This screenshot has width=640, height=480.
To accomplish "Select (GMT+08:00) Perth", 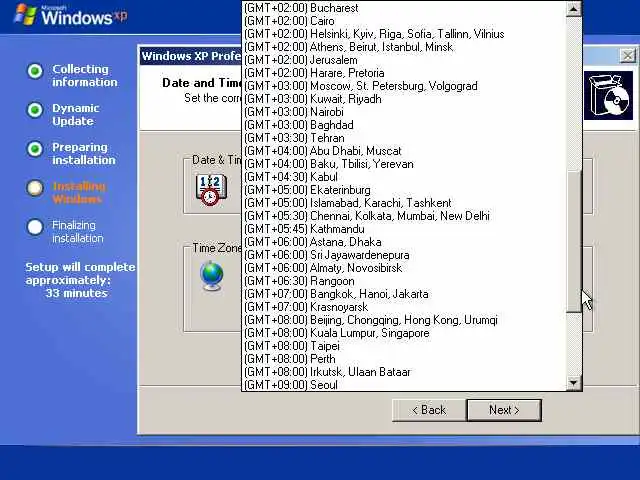I will tap(404, 359).
